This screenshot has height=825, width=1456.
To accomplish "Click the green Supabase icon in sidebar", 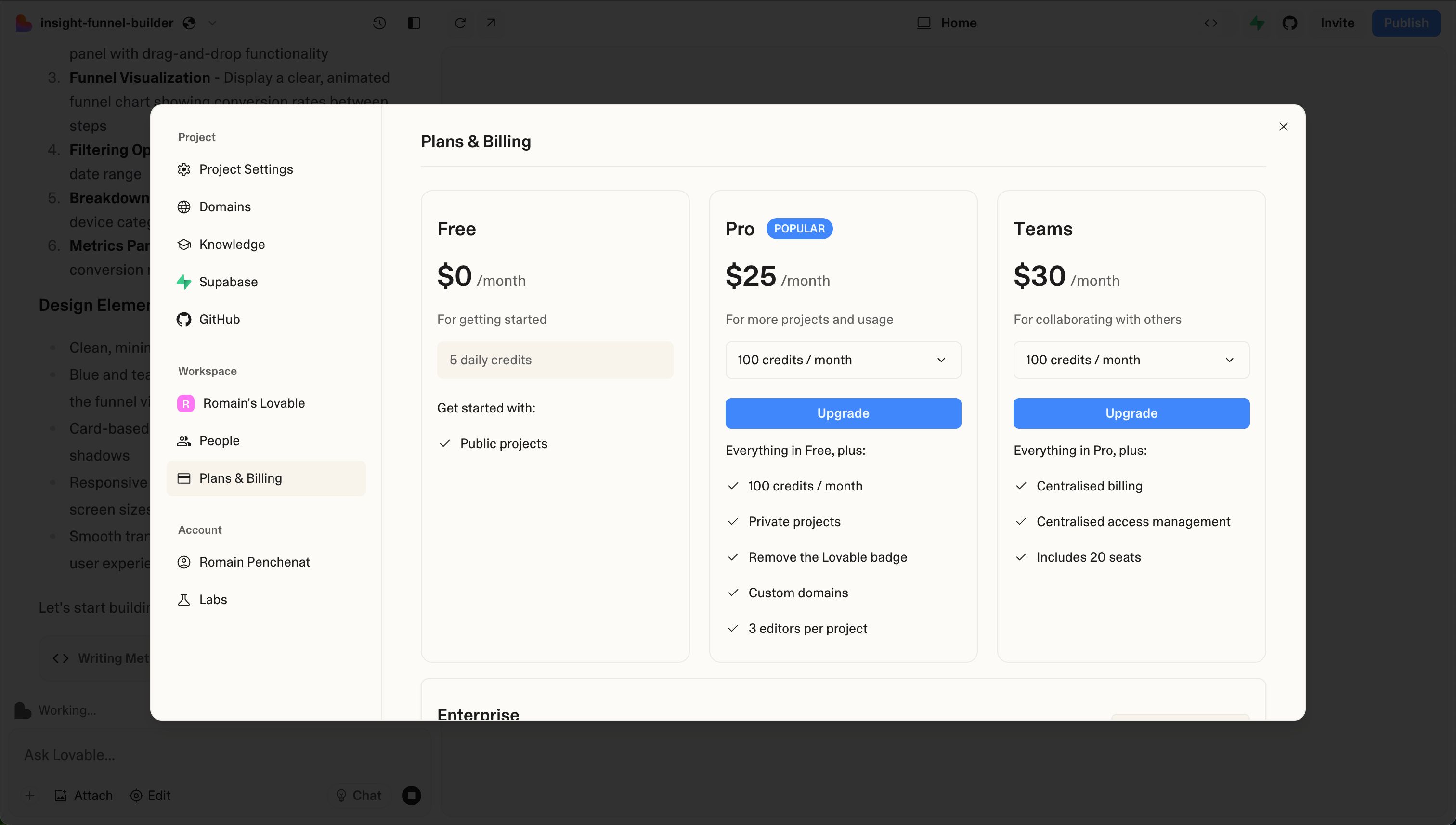I will (183, 282).
